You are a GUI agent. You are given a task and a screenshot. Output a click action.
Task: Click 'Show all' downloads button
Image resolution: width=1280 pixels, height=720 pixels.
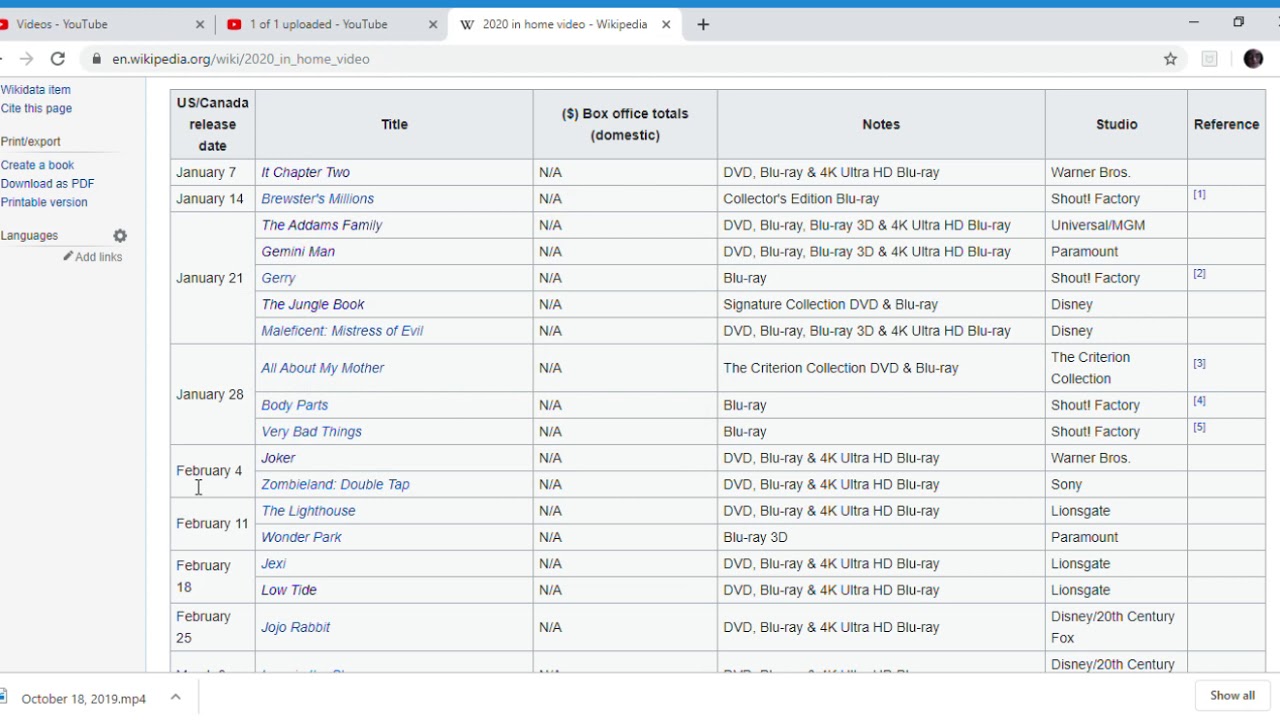click(x=1232, y=696)
